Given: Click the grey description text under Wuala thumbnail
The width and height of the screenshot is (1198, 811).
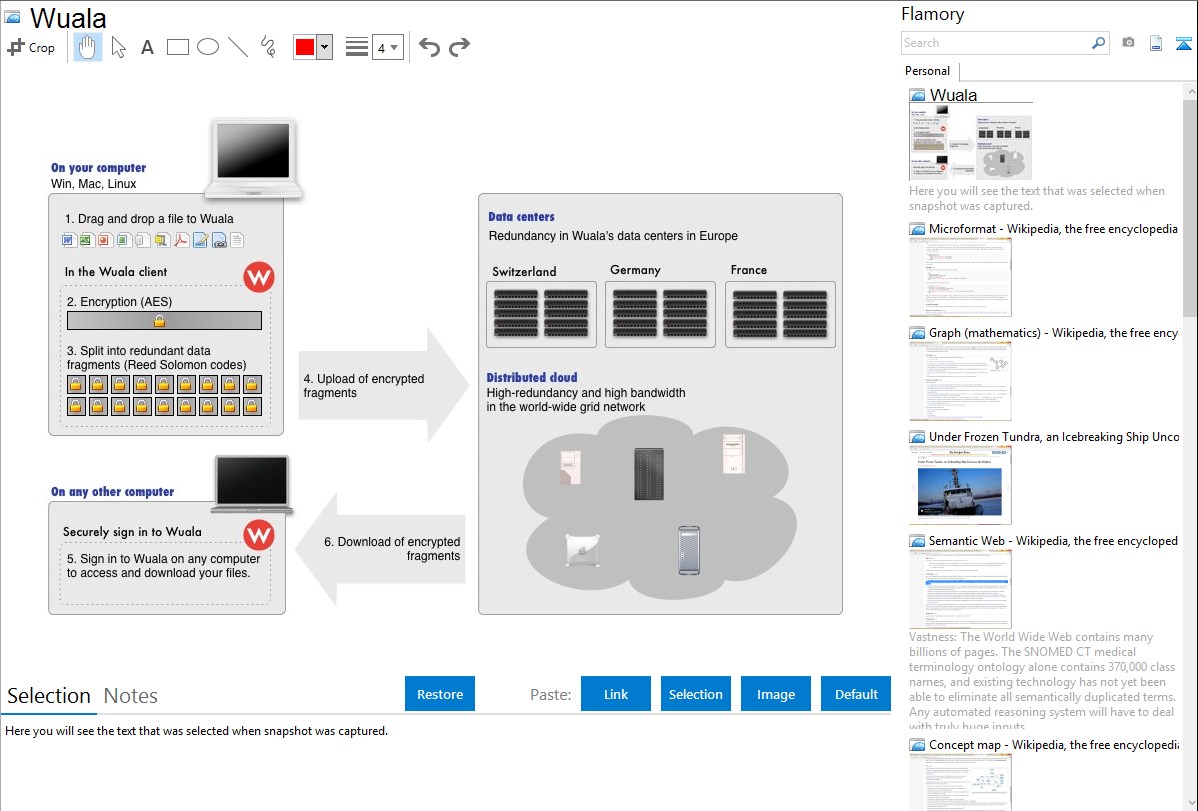Looking at the screenshot, I should coord(1037,198).
